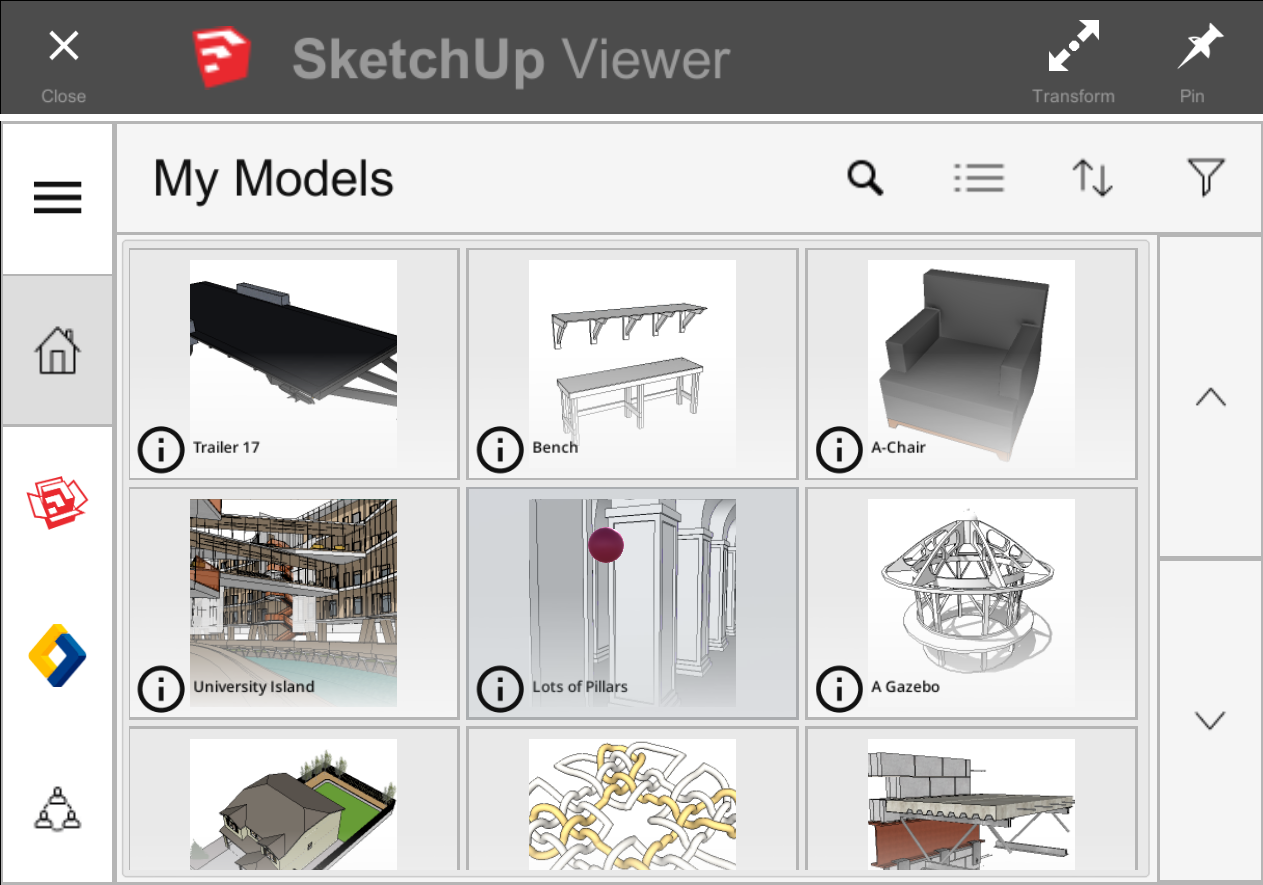Viewport: 1263px width, 885px height.
Task: Open collaboration network icon in sidebar
Action: [x=58, y=808]
